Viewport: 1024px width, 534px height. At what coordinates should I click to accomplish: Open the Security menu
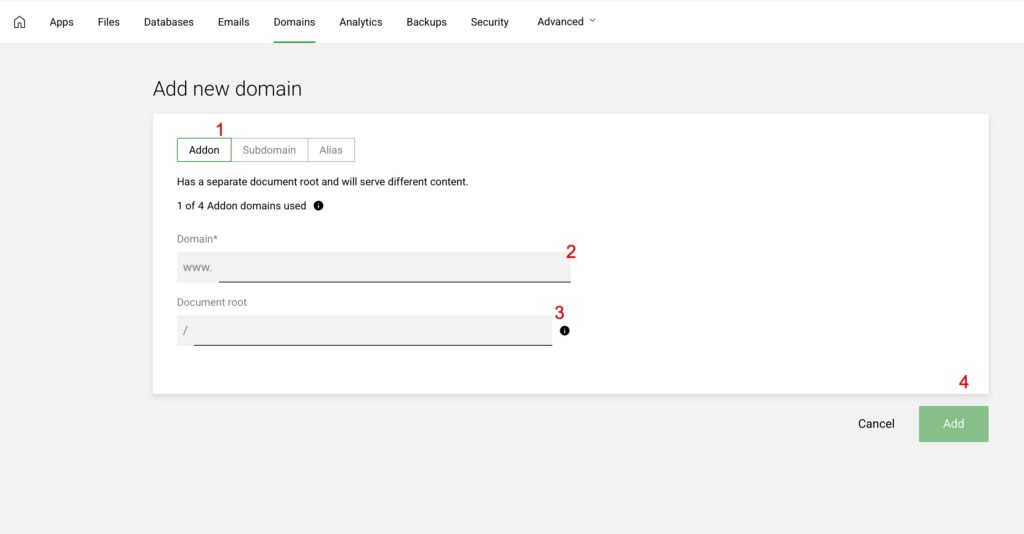489,22
